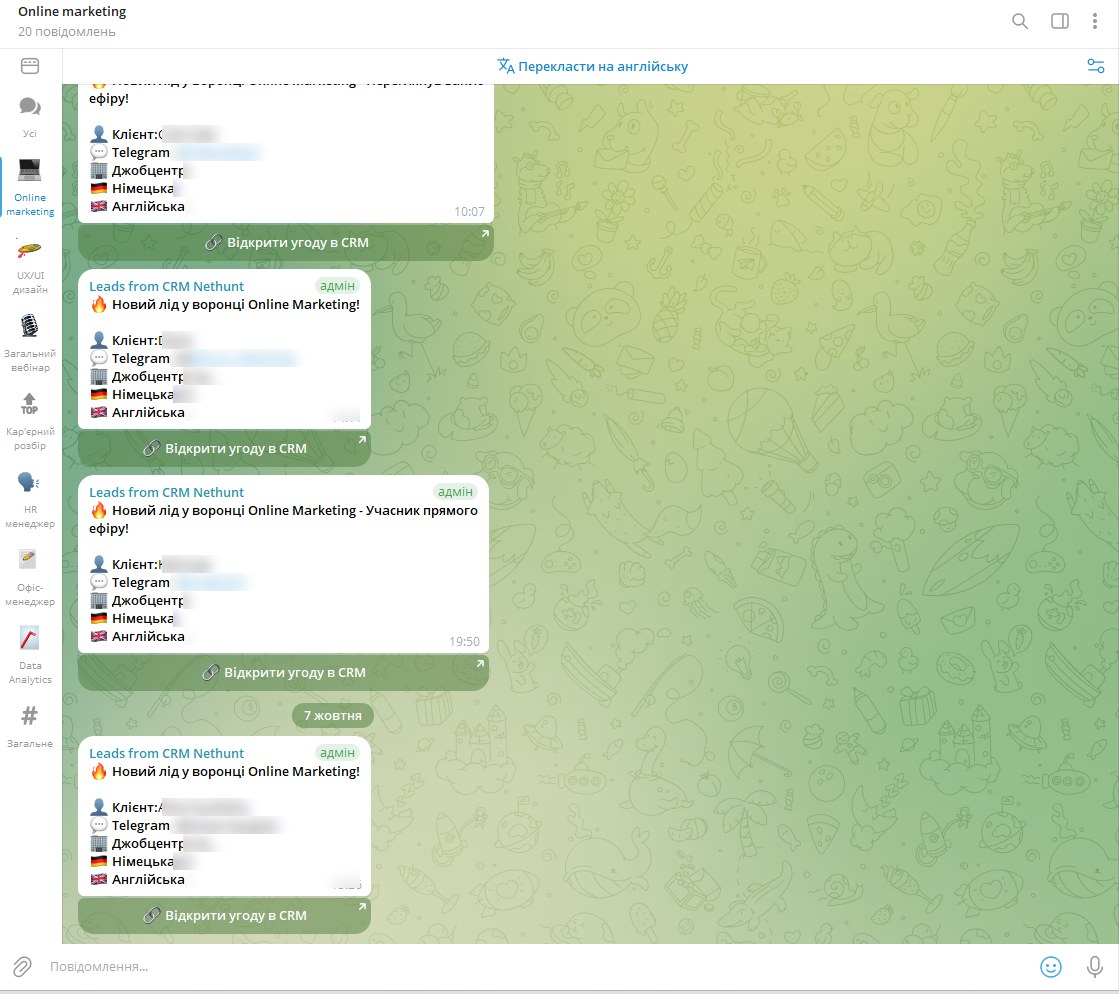
Task: Open translation settings in the translate bar
Action: coord(1095,66)
